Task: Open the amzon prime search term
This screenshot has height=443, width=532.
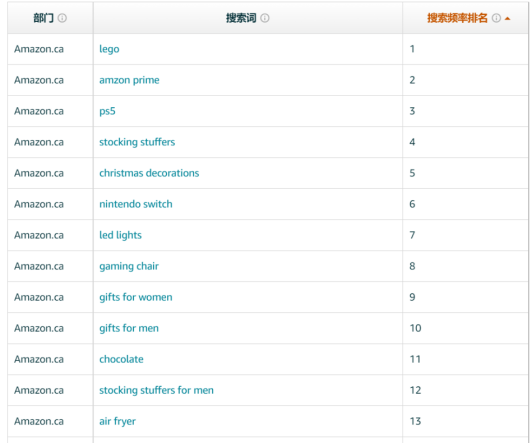Action: pyautogui.click(x=129, y=80)
